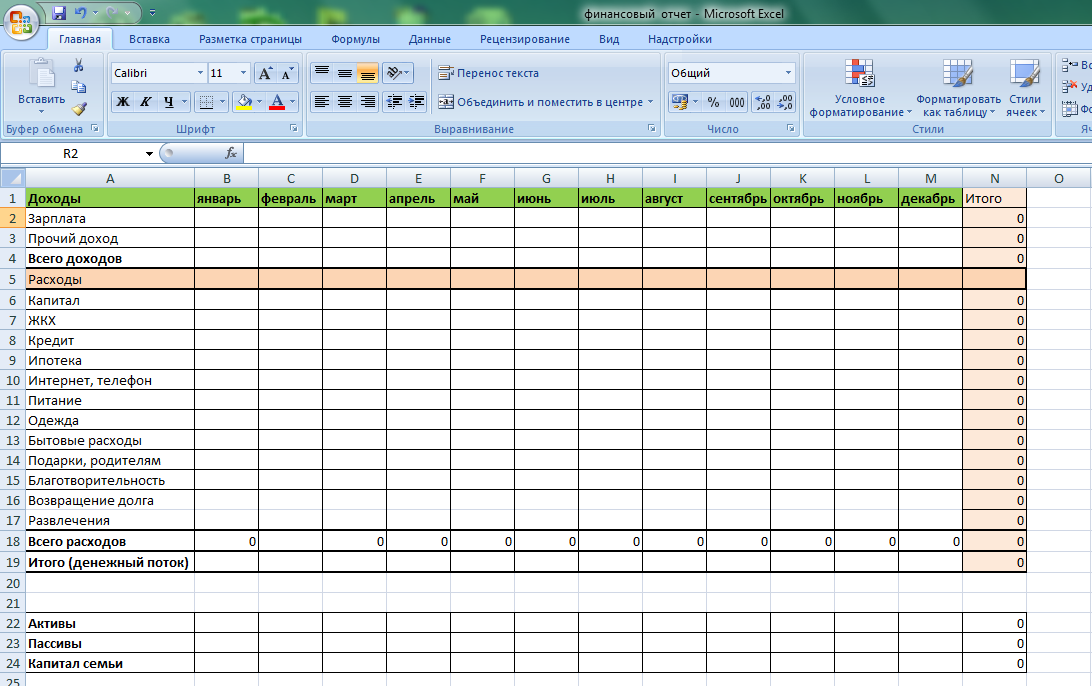The height and width of the screenshot is (686, 1092).
Task: Select all cells with corner button
Action: [13, 178]
